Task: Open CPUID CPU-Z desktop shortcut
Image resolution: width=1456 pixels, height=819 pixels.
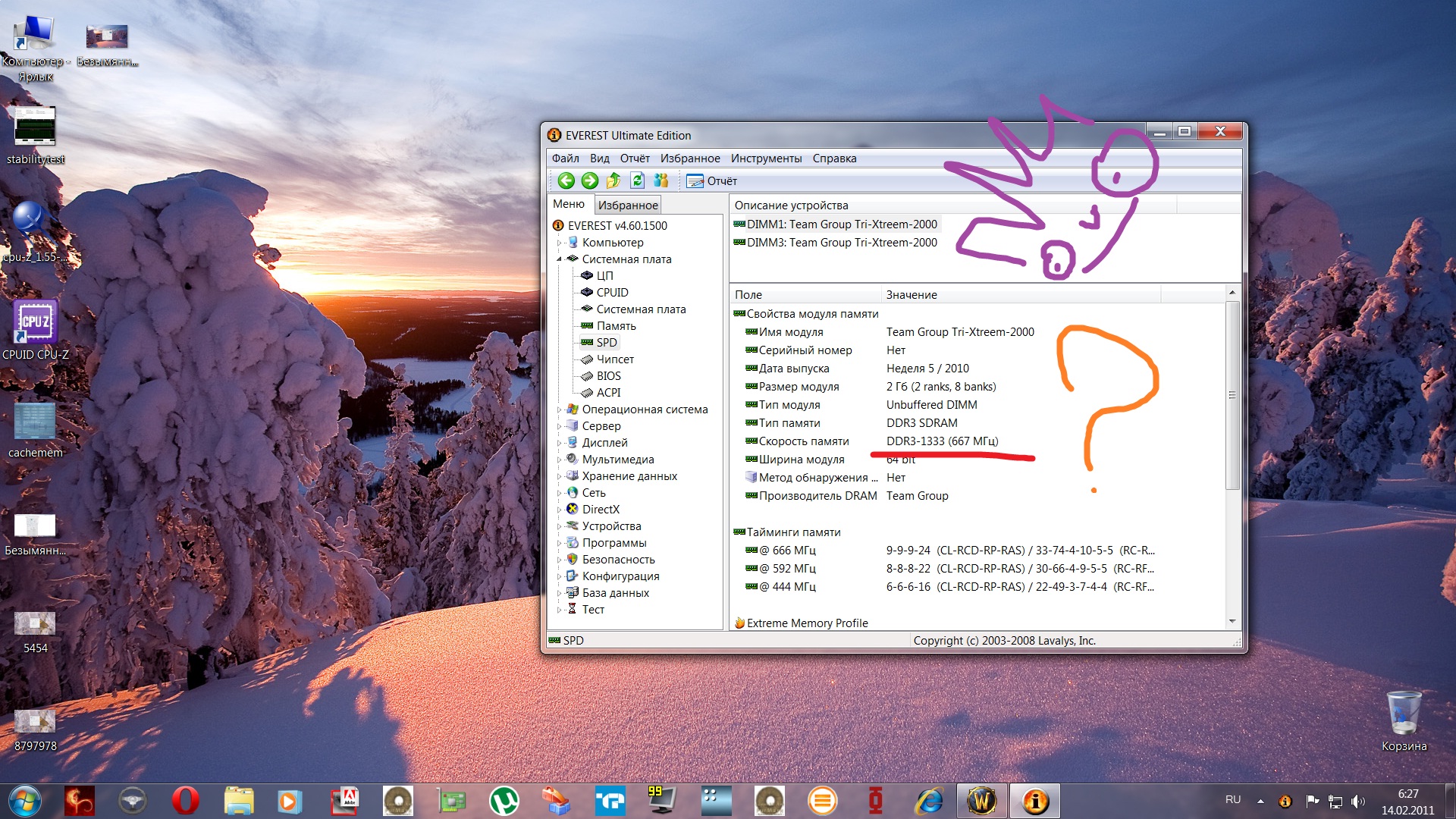Action: [x=35, y=329]
